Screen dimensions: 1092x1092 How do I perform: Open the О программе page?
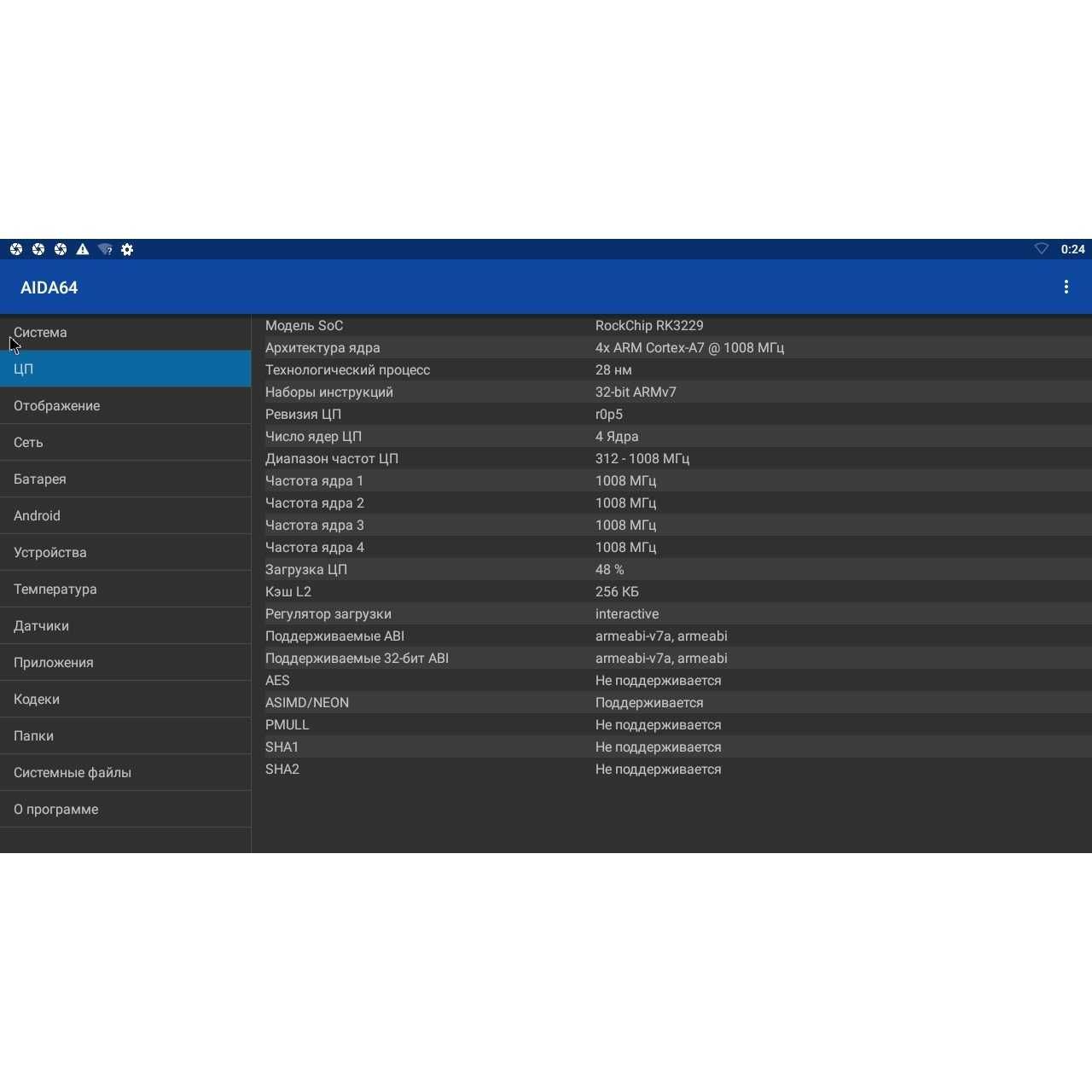(125, 810)
